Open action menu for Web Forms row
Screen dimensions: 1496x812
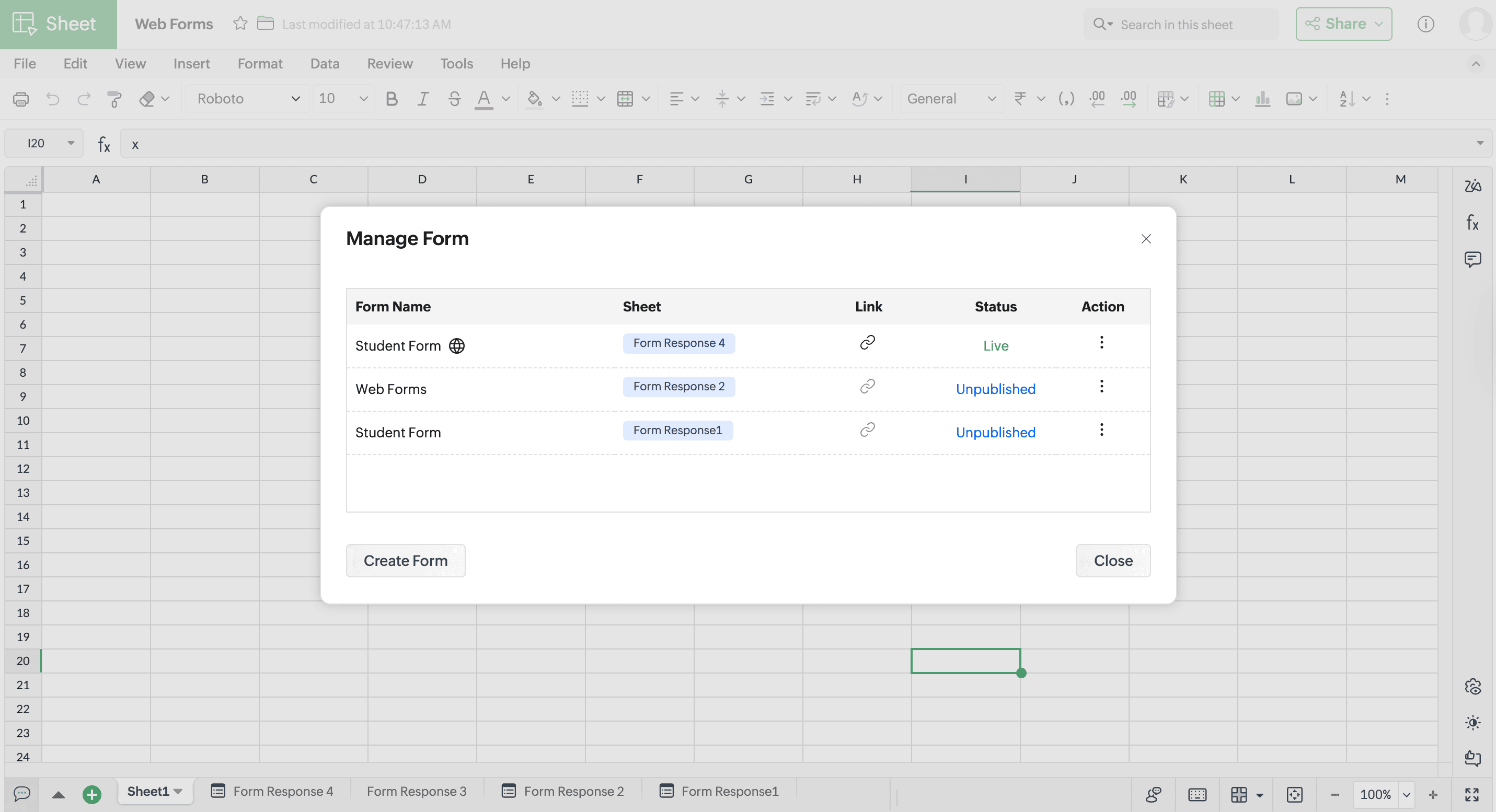tap(1101, 387)
